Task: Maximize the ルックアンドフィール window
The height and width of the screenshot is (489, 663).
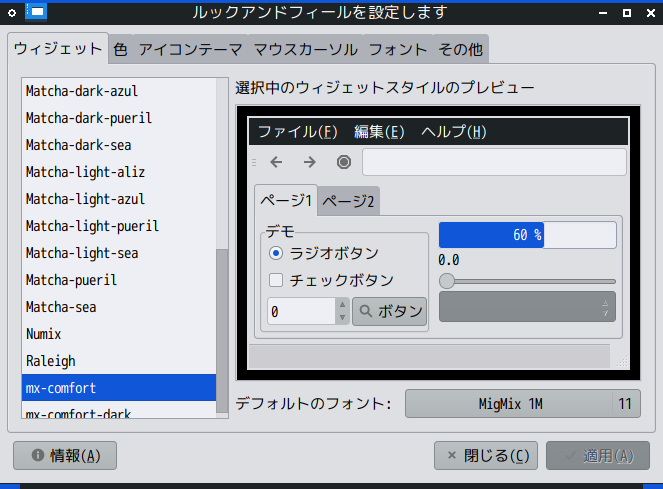Action: tap(627, 13)
